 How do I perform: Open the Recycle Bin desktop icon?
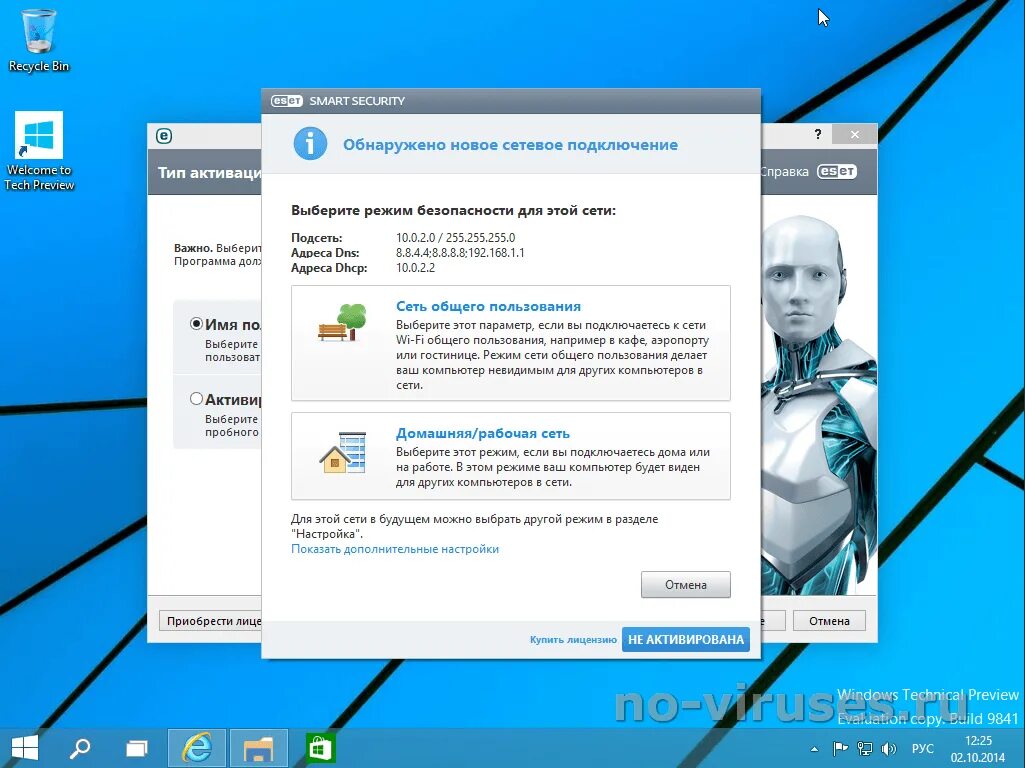point(39,41)
